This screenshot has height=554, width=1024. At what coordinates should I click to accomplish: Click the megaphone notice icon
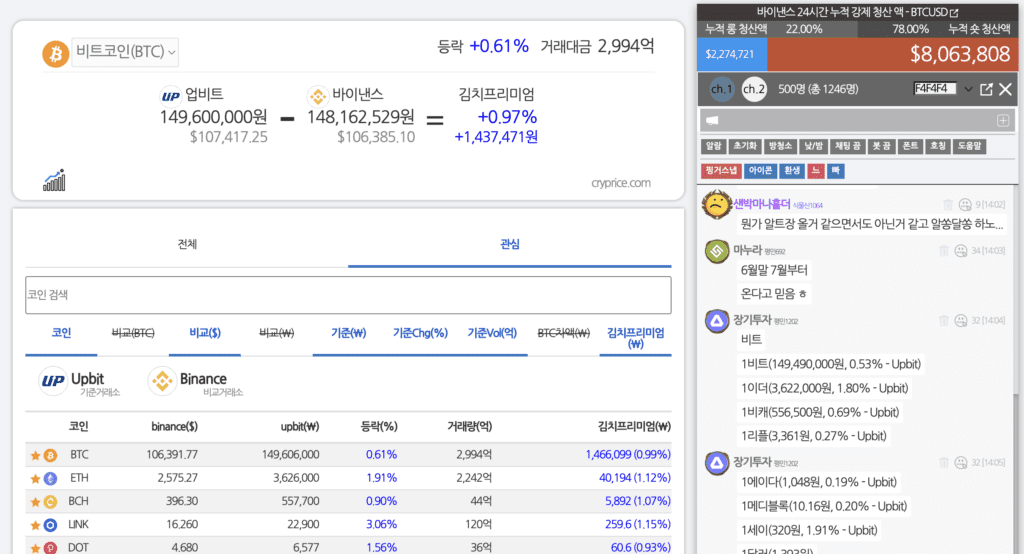(x=712, y=120)
